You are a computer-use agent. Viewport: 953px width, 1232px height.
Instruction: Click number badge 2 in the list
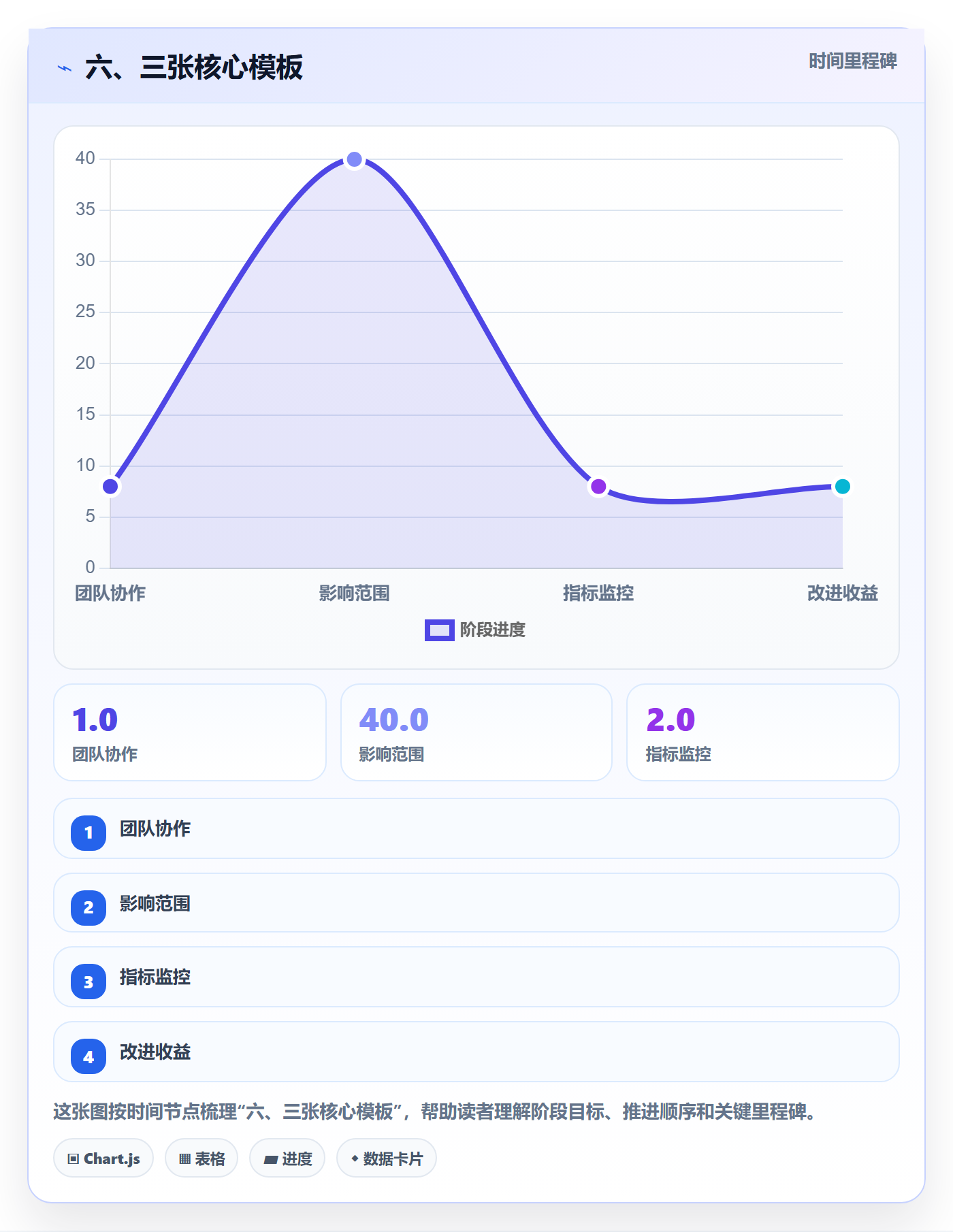(88, 907)
